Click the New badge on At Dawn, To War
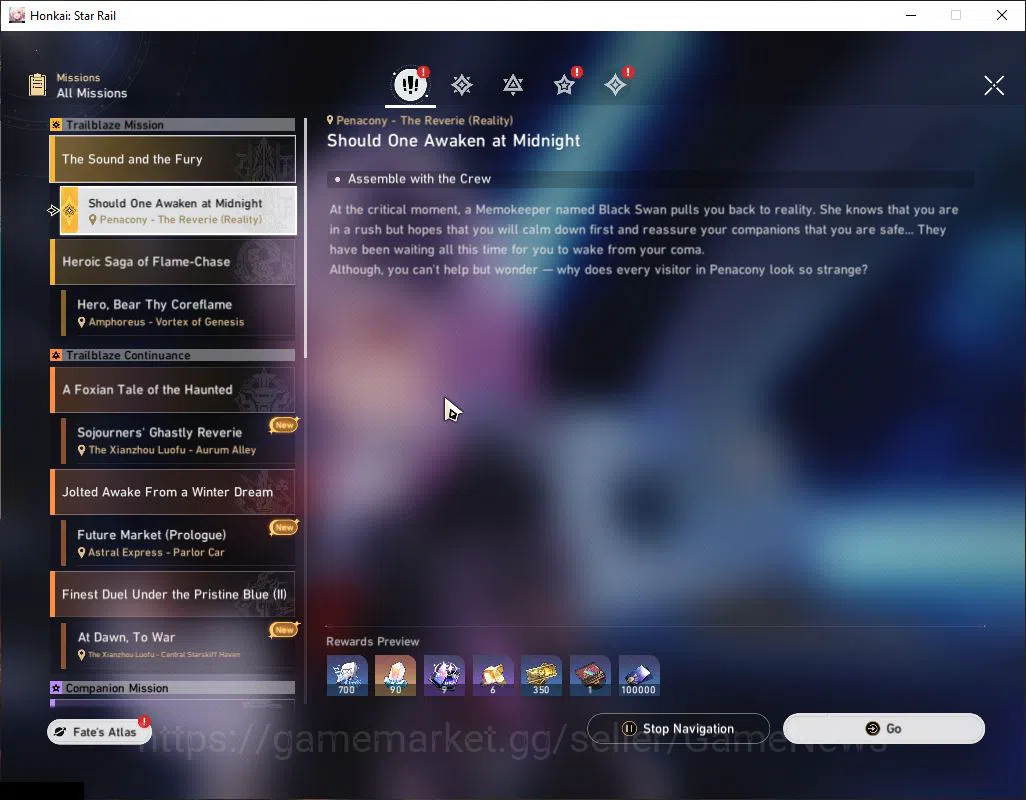The width and height of the screenshot is (1026, 800). 284,629
